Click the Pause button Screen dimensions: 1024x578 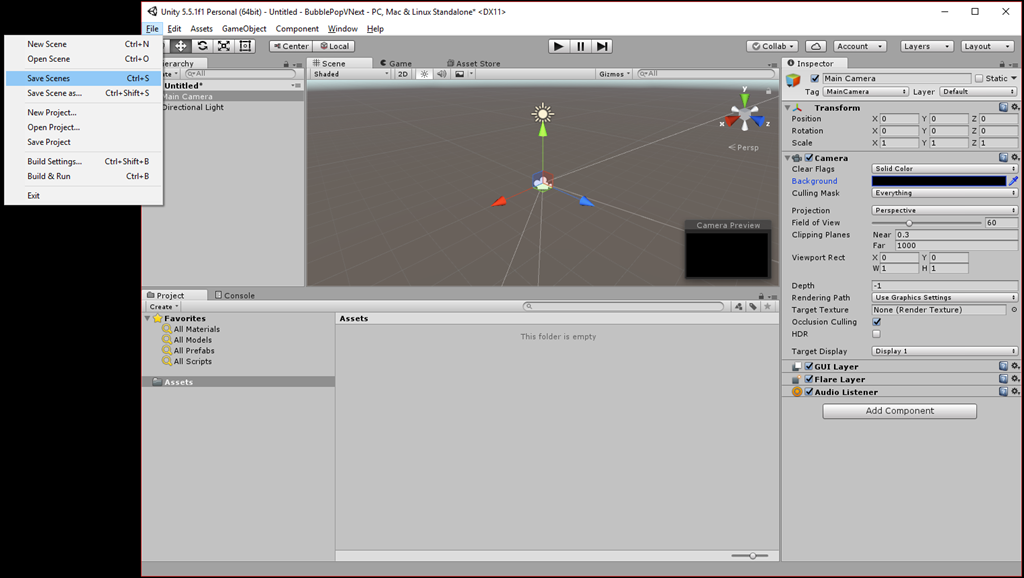click(x=581, y=46)
